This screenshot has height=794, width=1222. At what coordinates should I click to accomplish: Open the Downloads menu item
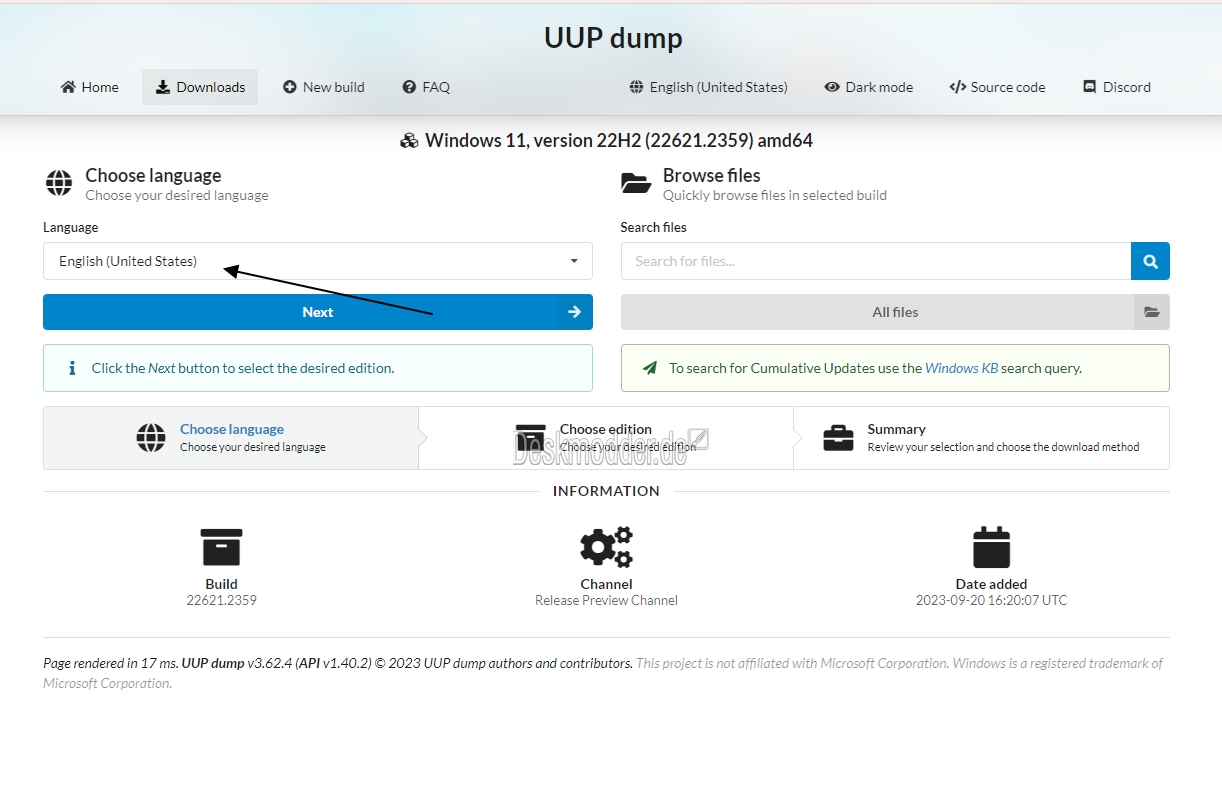click(200, 87)
